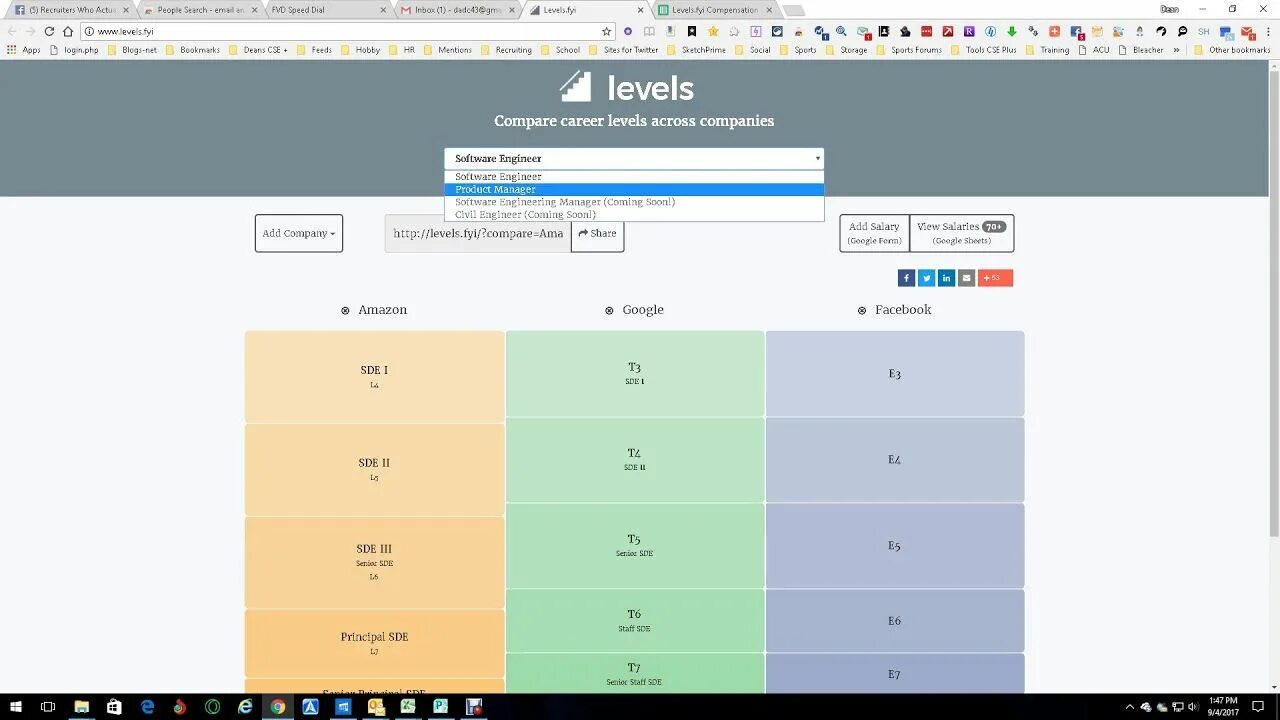Open Task View on the taskbar
This screenshot has width=1280, height=720.
[x=47, y=707]
